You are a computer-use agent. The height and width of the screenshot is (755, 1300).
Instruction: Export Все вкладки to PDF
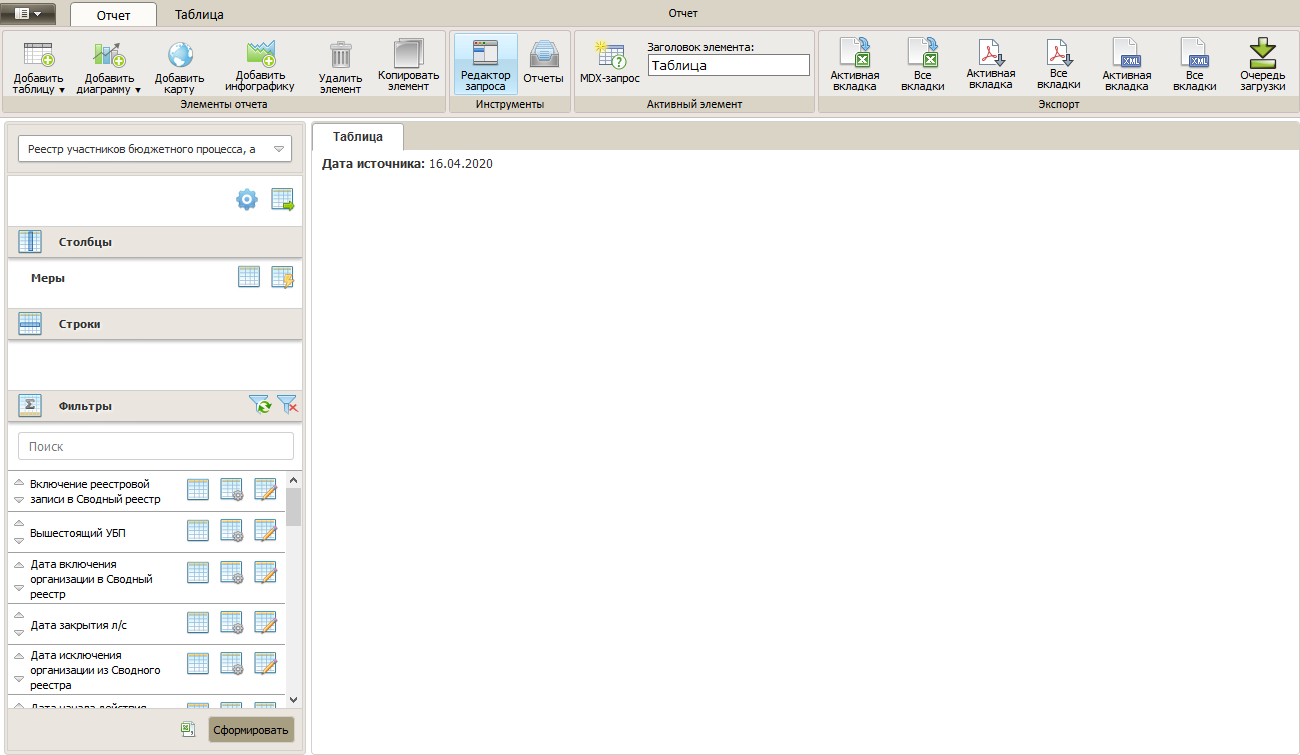coord(1058,65)
